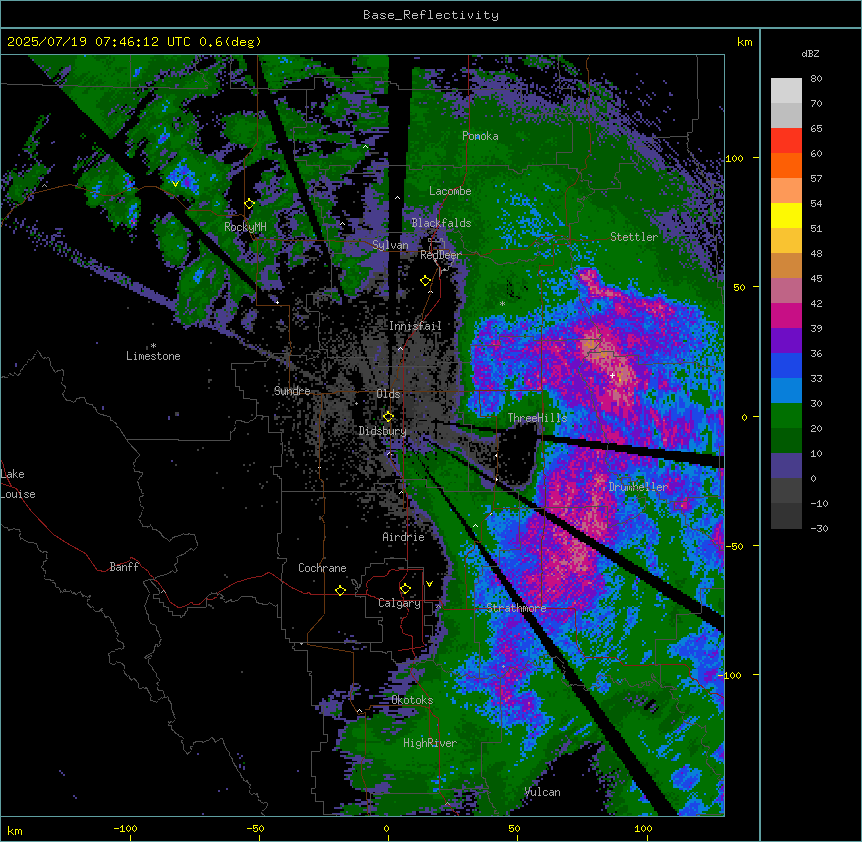Click the Cochrane town label

coord(322,568)
